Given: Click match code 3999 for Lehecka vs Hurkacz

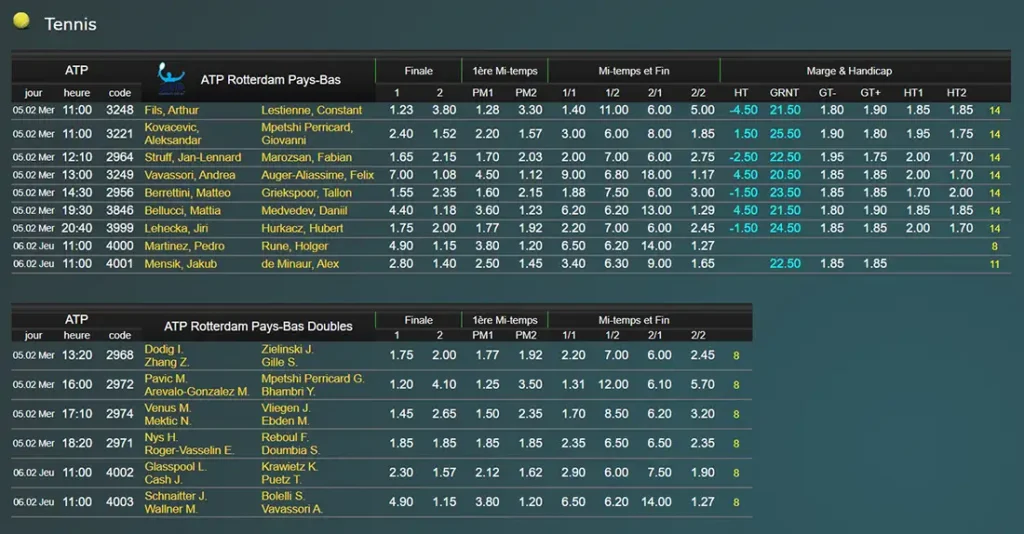Looking at the screenshot, I should coord(120,228).
